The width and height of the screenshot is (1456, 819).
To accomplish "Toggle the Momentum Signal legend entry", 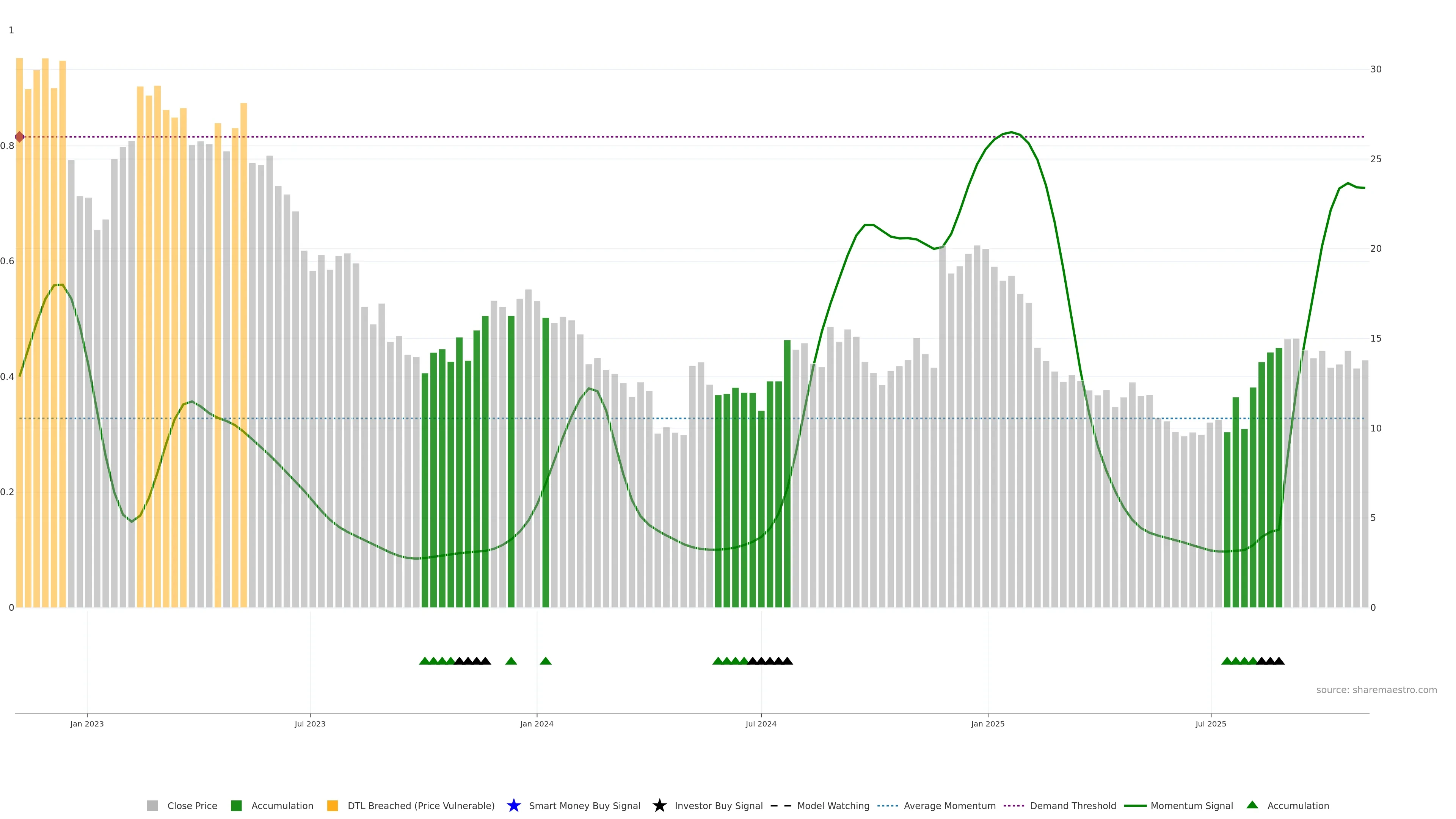I will 1191,805.
